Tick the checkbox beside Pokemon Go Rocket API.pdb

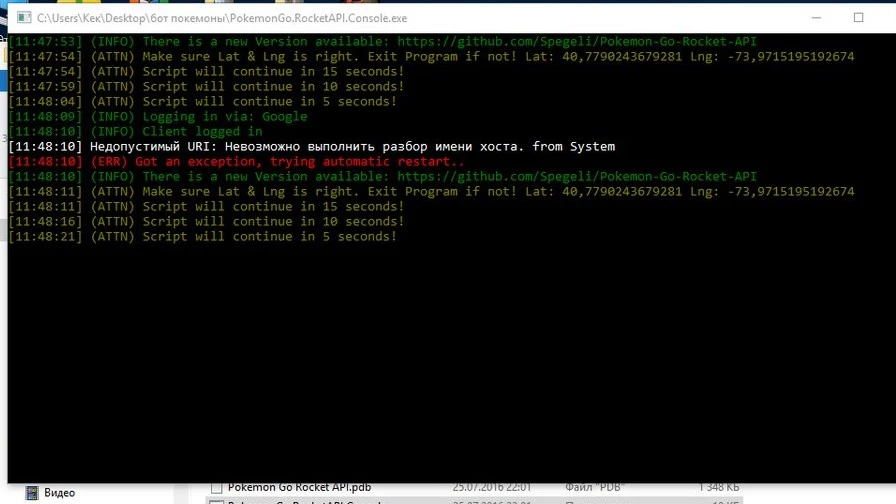(x=216, y=487)
